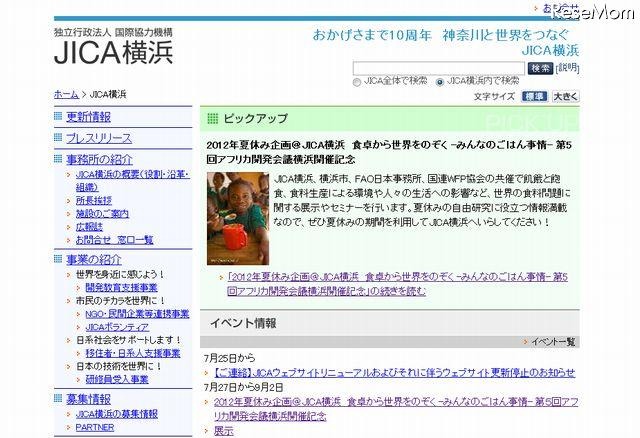Screen dimensions: 640x438
Task: Open JICA横浜の概要 link
Action: (133, 181)
